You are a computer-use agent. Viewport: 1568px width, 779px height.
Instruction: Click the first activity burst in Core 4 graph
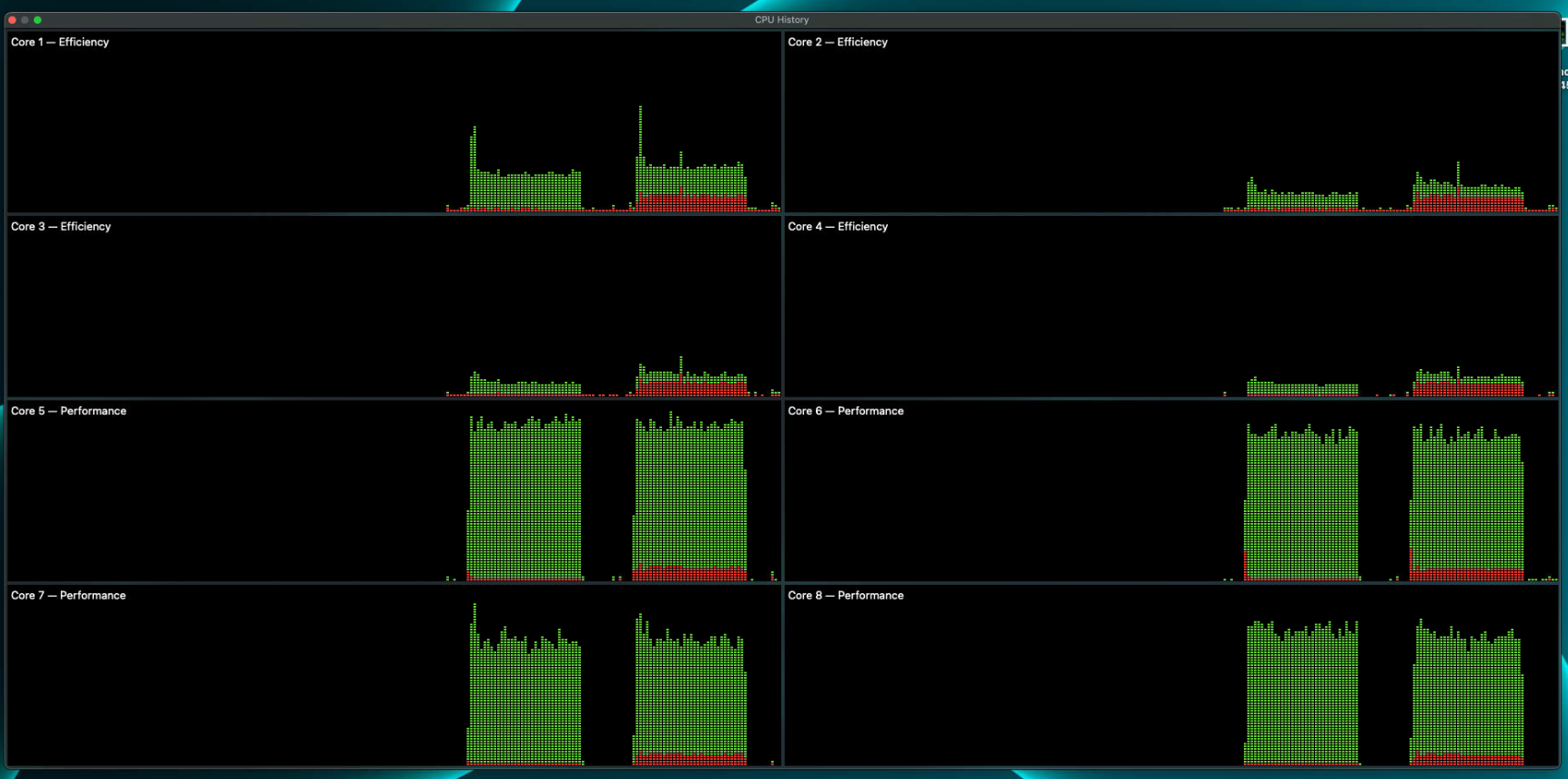(1302, 388)
